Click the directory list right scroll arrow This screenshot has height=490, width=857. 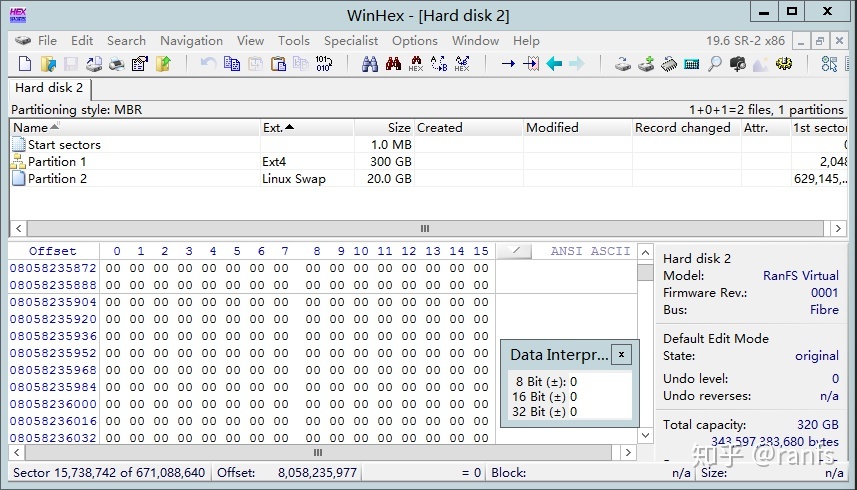pyautogui.click(x=838, y=228)
